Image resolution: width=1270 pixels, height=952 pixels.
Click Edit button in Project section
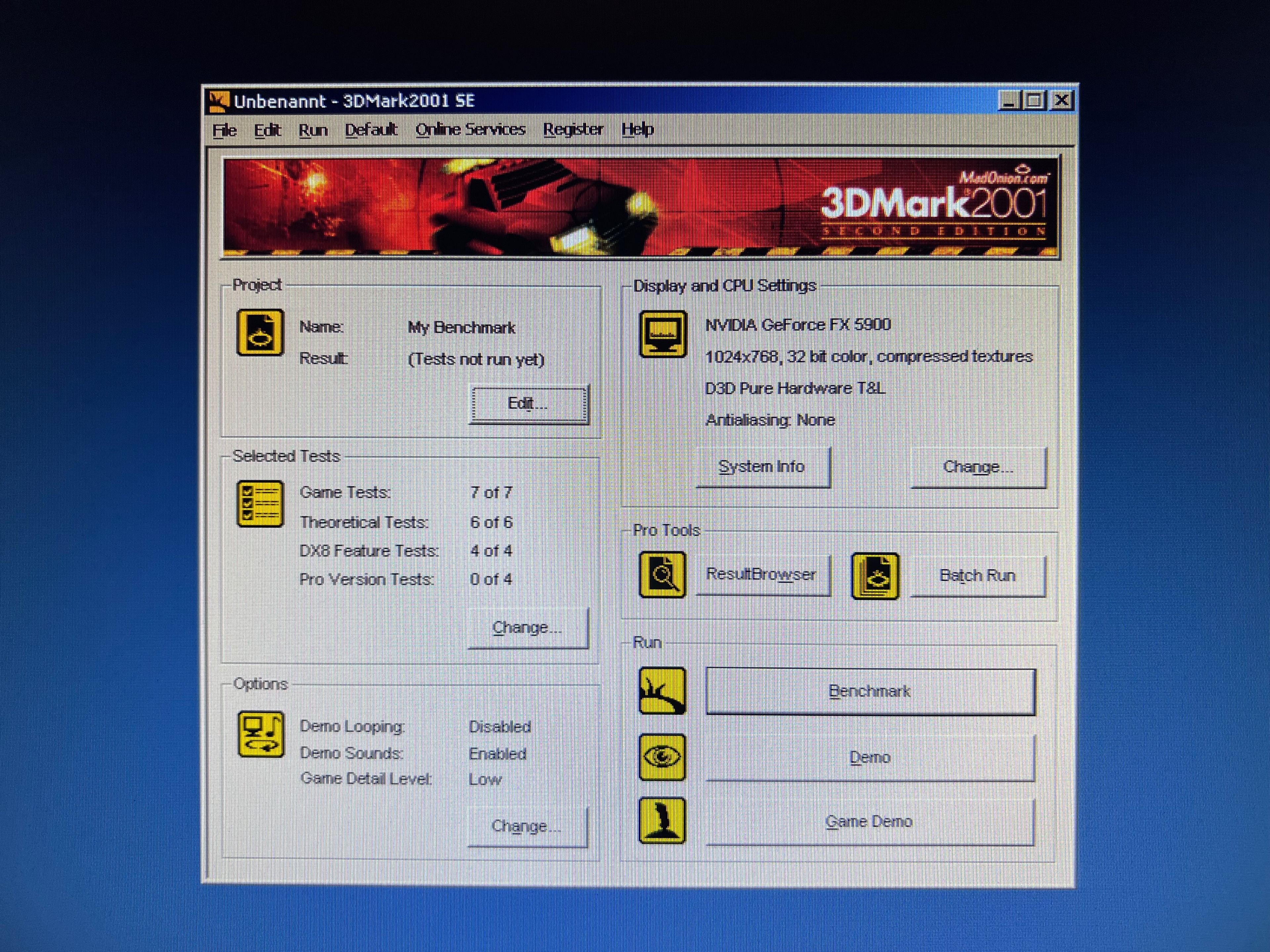coord(528,404)
